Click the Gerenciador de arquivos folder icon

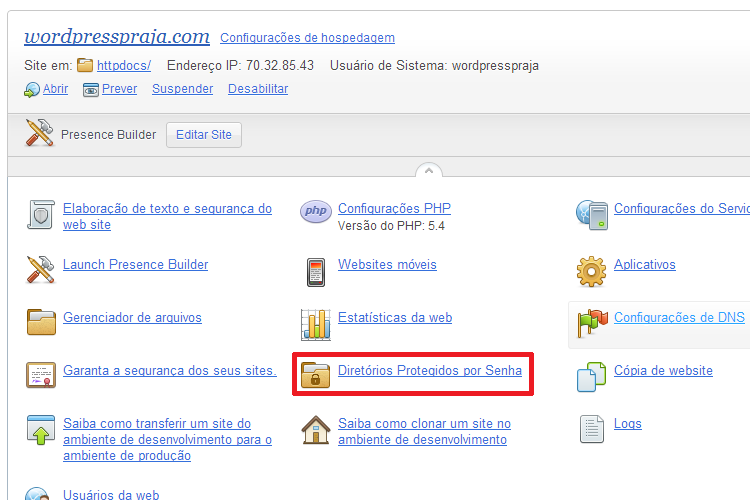(41, 322)
